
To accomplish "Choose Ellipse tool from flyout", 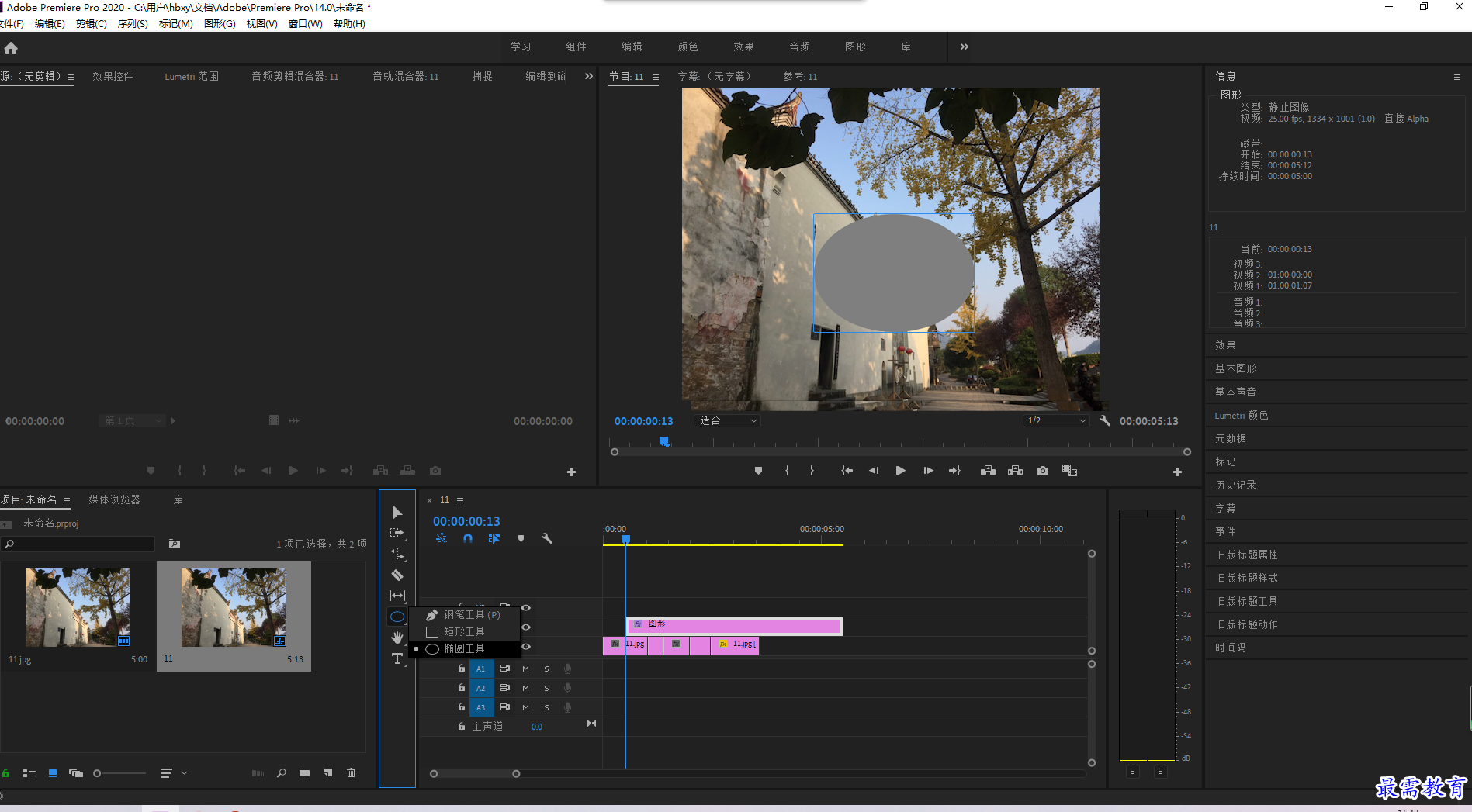I will 464,648.
